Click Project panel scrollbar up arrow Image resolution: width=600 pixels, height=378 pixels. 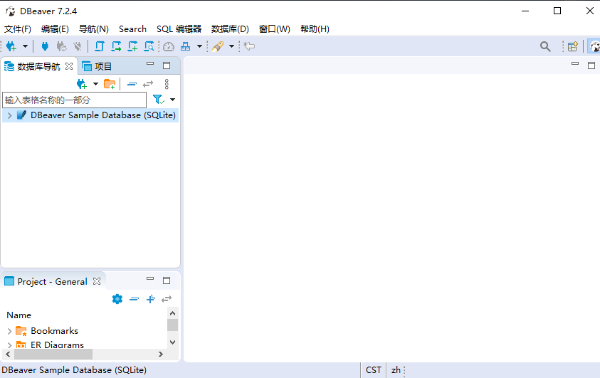pyautogui.click(x=173, y=313)
